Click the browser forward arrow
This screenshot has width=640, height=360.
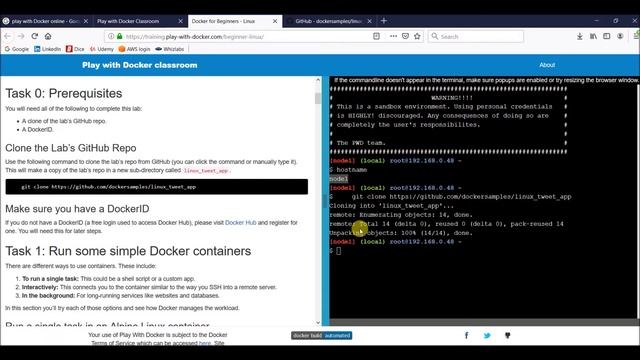tap(21, 36)
